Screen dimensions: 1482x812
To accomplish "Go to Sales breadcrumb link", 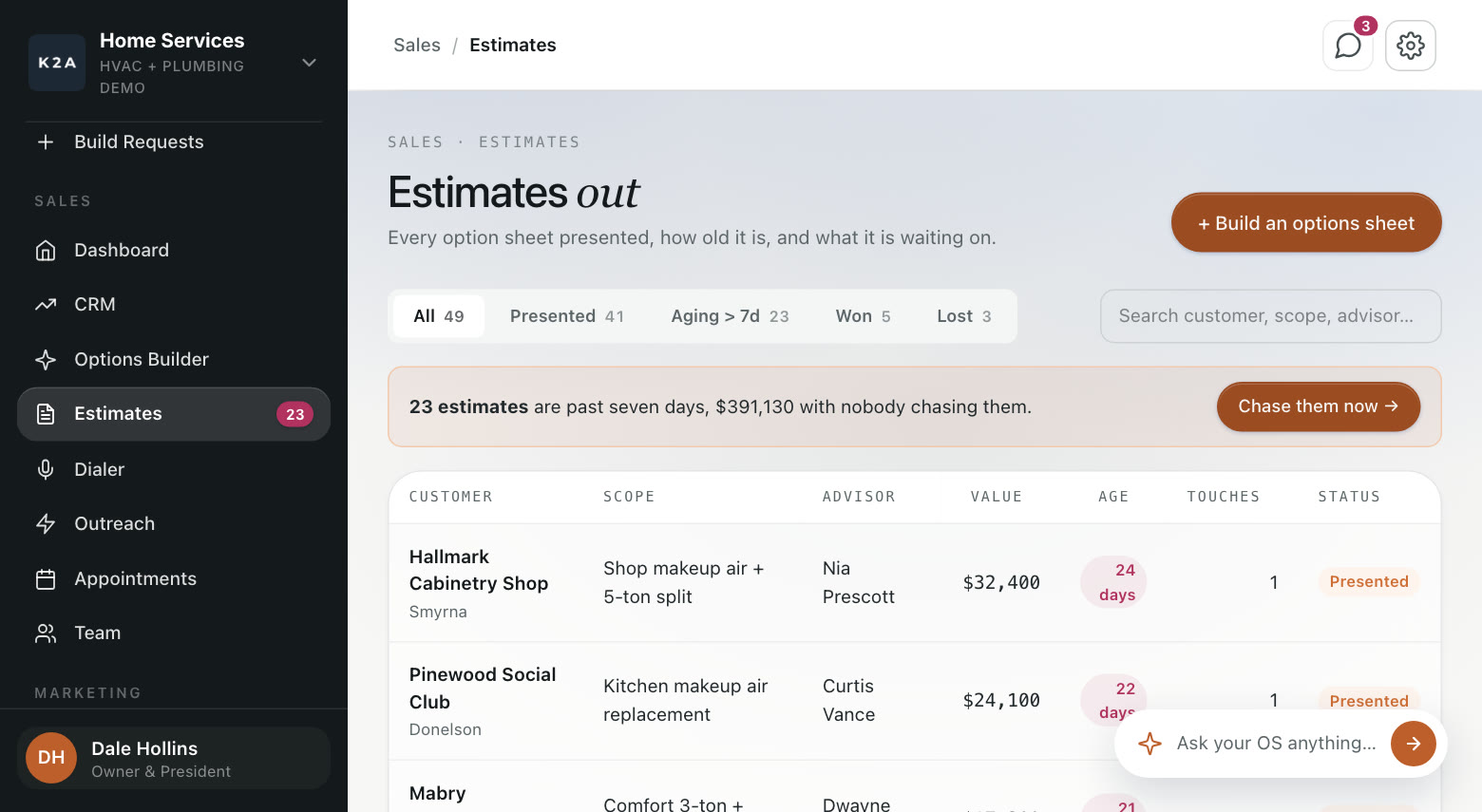I will [x=417, y=46].
